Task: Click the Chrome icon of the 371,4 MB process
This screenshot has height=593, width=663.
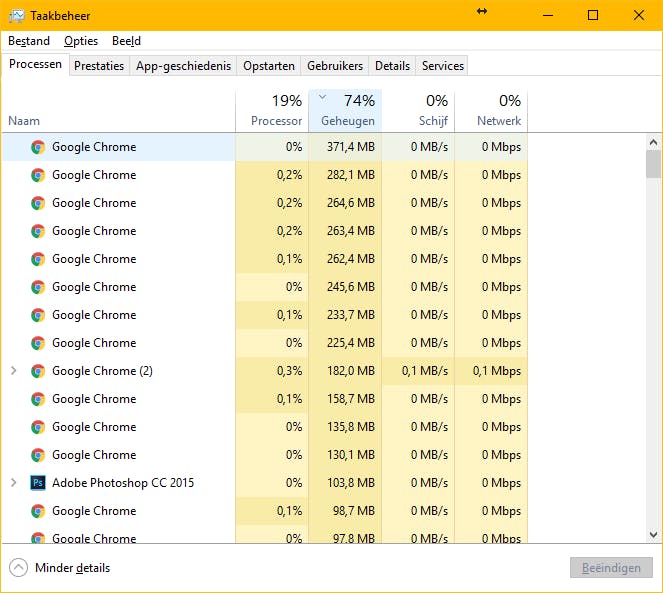Action: 38,147
